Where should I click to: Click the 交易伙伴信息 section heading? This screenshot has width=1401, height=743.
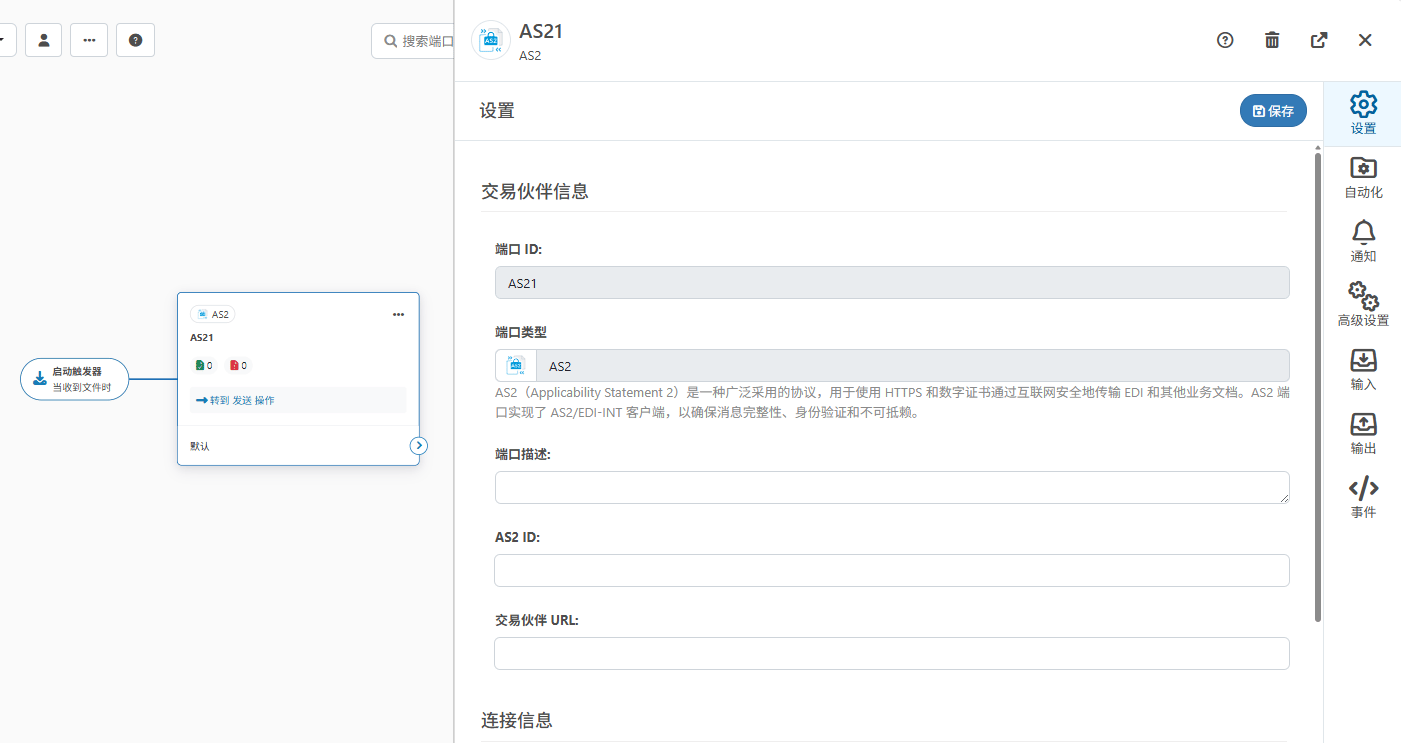coord(535,191)
